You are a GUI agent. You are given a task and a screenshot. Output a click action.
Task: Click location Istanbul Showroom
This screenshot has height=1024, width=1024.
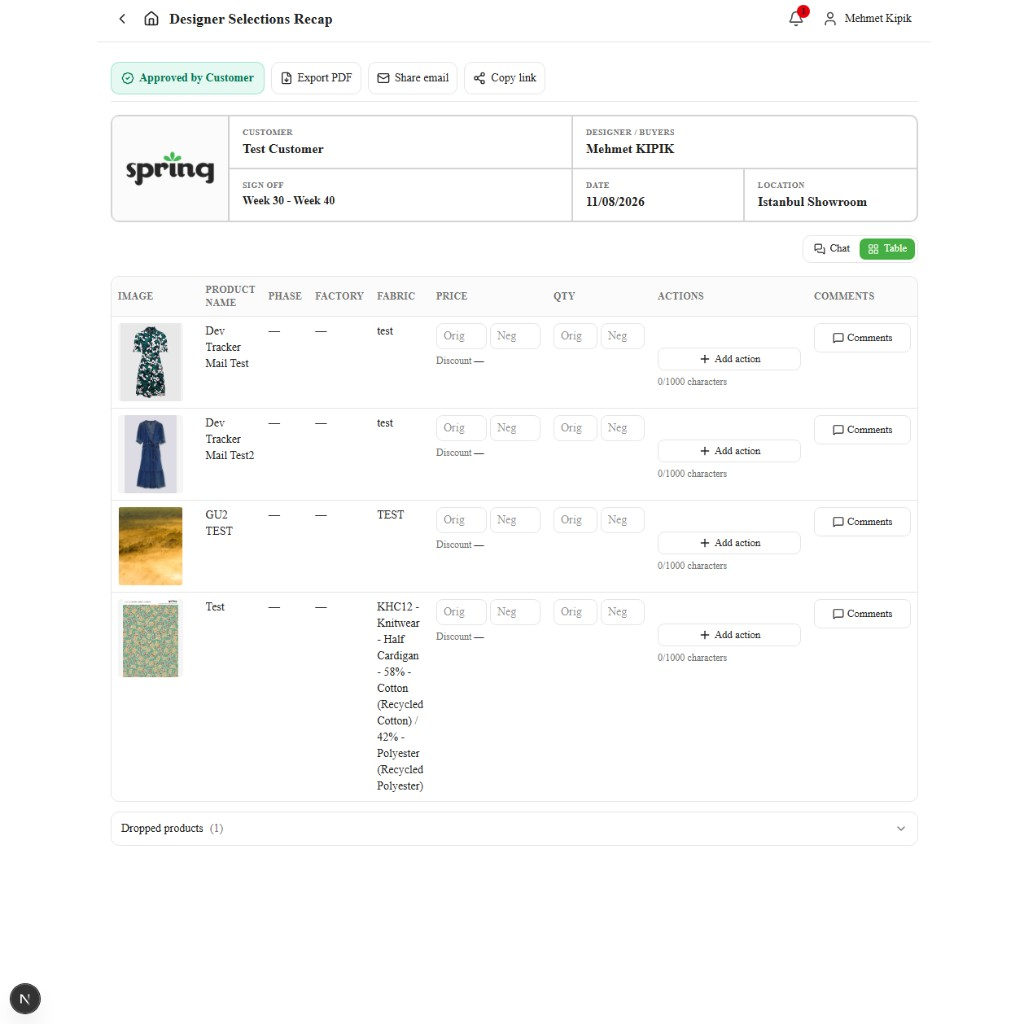click(812, 202)
